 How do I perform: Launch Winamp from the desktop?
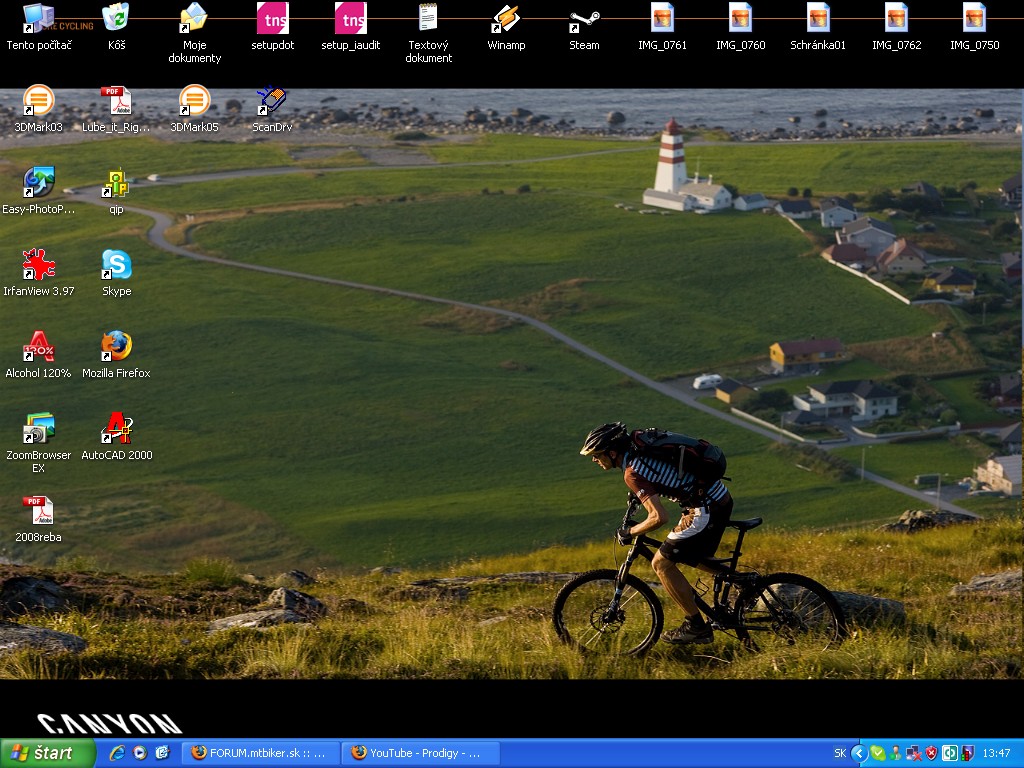point(506,20)
